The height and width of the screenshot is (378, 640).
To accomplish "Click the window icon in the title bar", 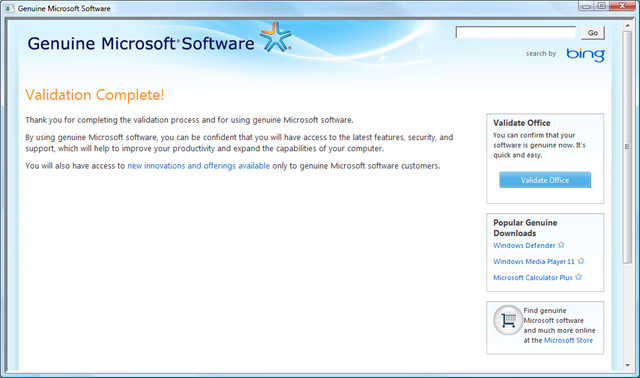I will (x=9, y=8).
